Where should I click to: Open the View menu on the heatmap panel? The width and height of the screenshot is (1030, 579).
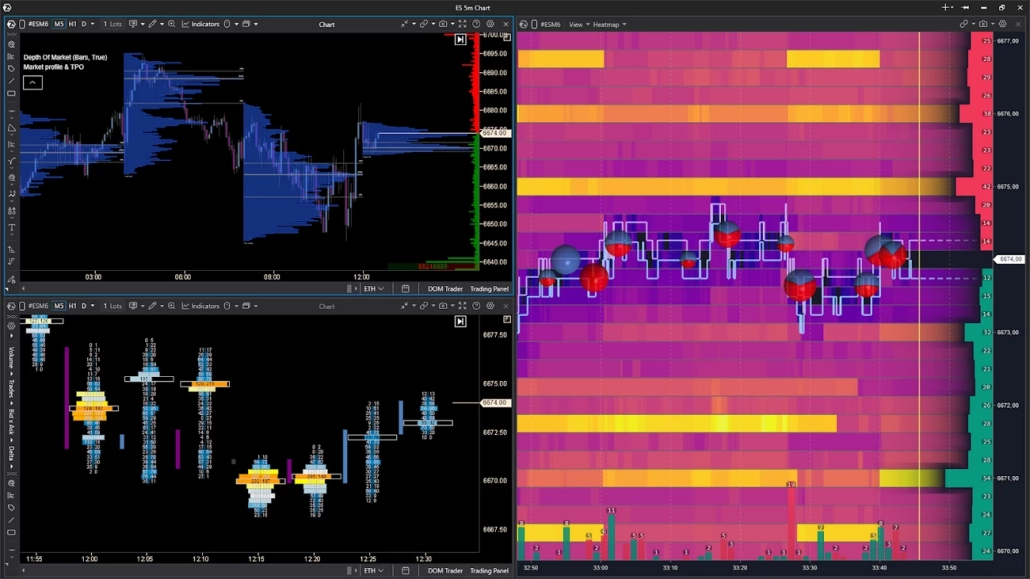point(576,23)
